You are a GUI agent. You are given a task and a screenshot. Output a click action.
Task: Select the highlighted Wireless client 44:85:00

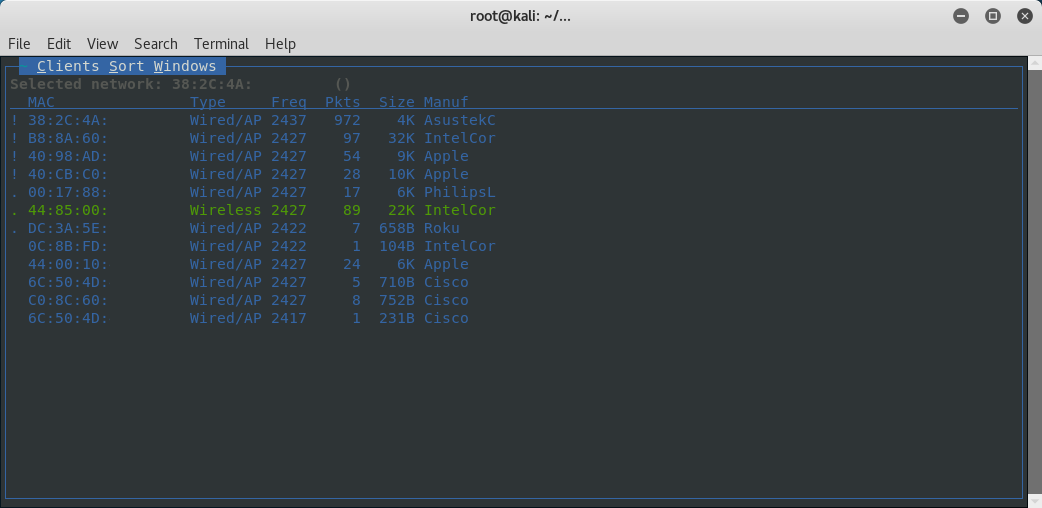253,210
